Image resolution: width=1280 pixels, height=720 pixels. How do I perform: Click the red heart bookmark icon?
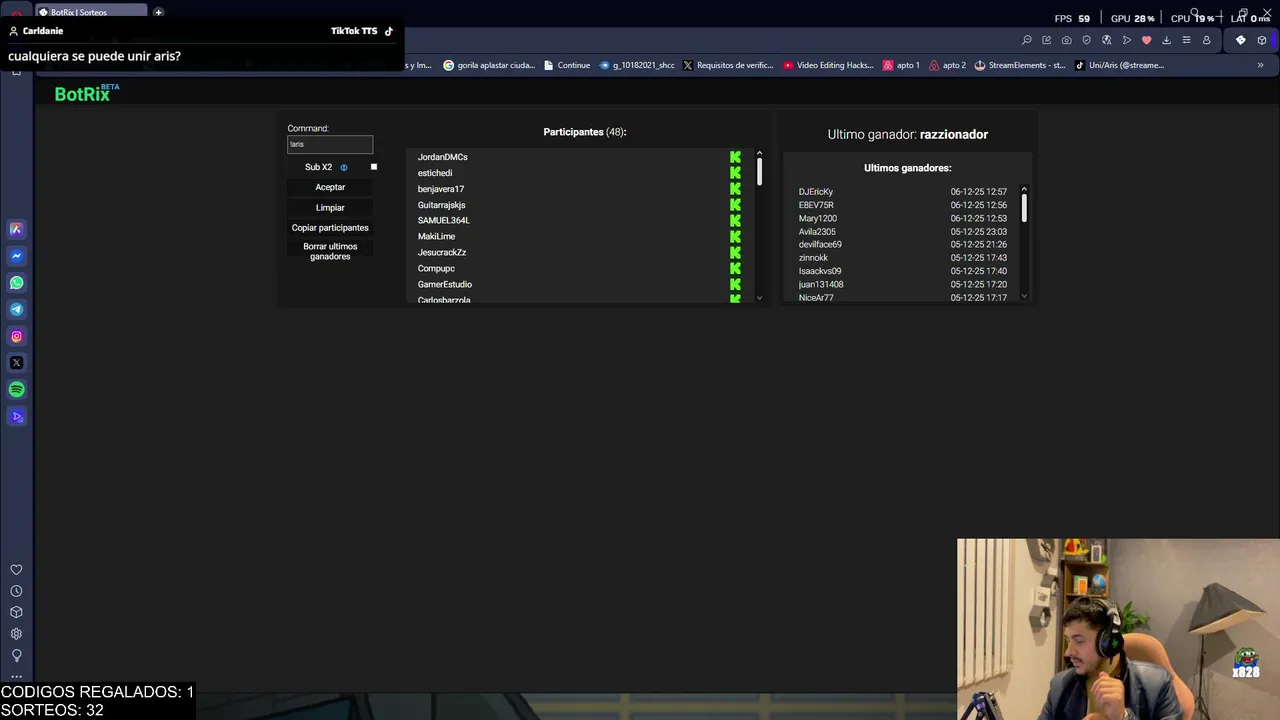coord(1146,40)
